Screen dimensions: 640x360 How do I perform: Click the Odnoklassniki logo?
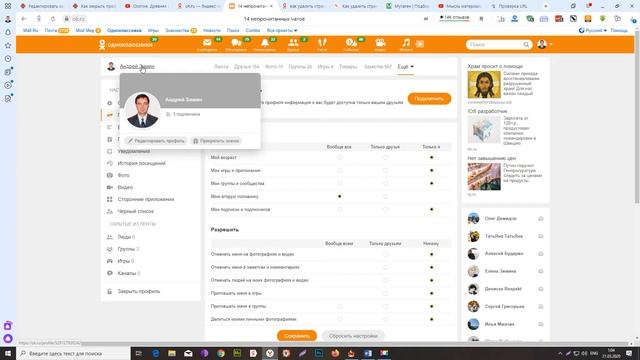click(x=126, y=44)
